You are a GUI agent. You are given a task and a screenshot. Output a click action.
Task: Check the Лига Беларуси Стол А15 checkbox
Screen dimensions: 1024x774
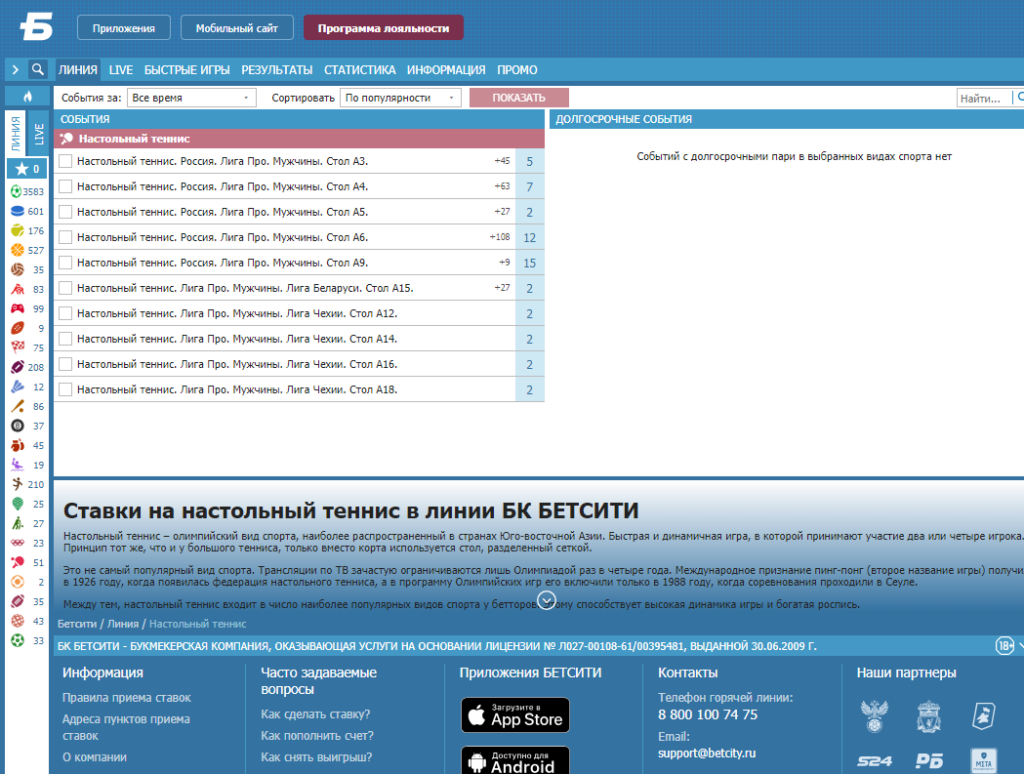(65, 288)
